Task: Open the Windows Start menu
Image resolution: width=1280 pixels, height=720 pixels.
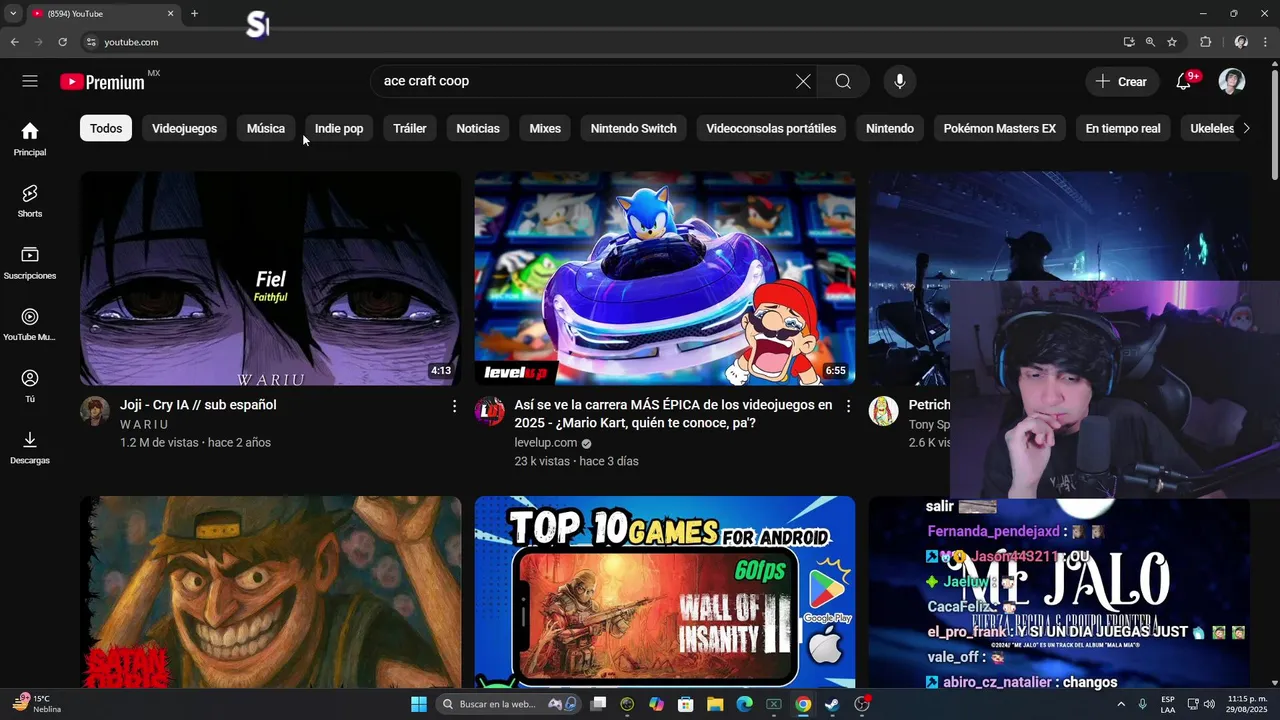Action: click(x=419, y=704)
